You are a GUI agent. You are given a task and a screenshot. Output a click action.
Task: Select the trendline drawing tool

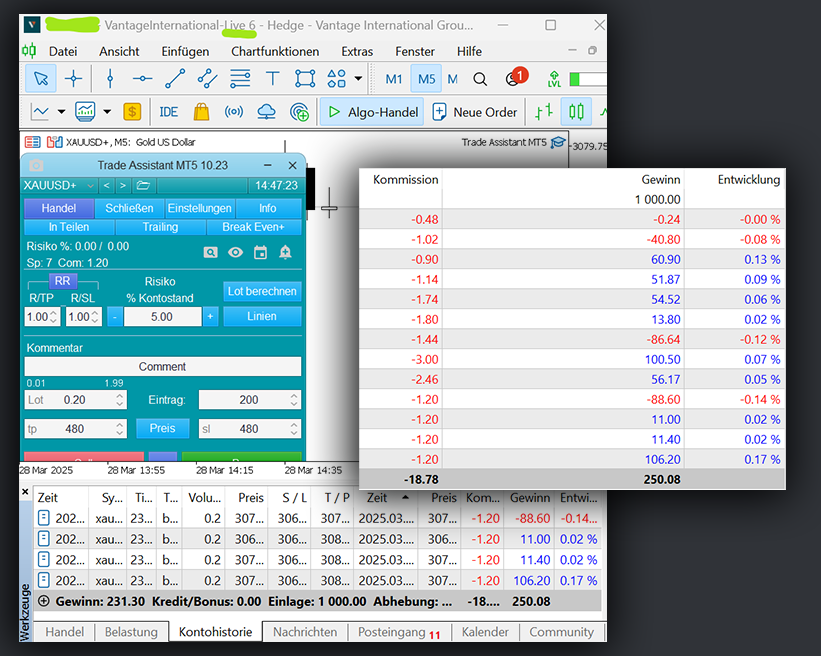click(x=175, y=79)
